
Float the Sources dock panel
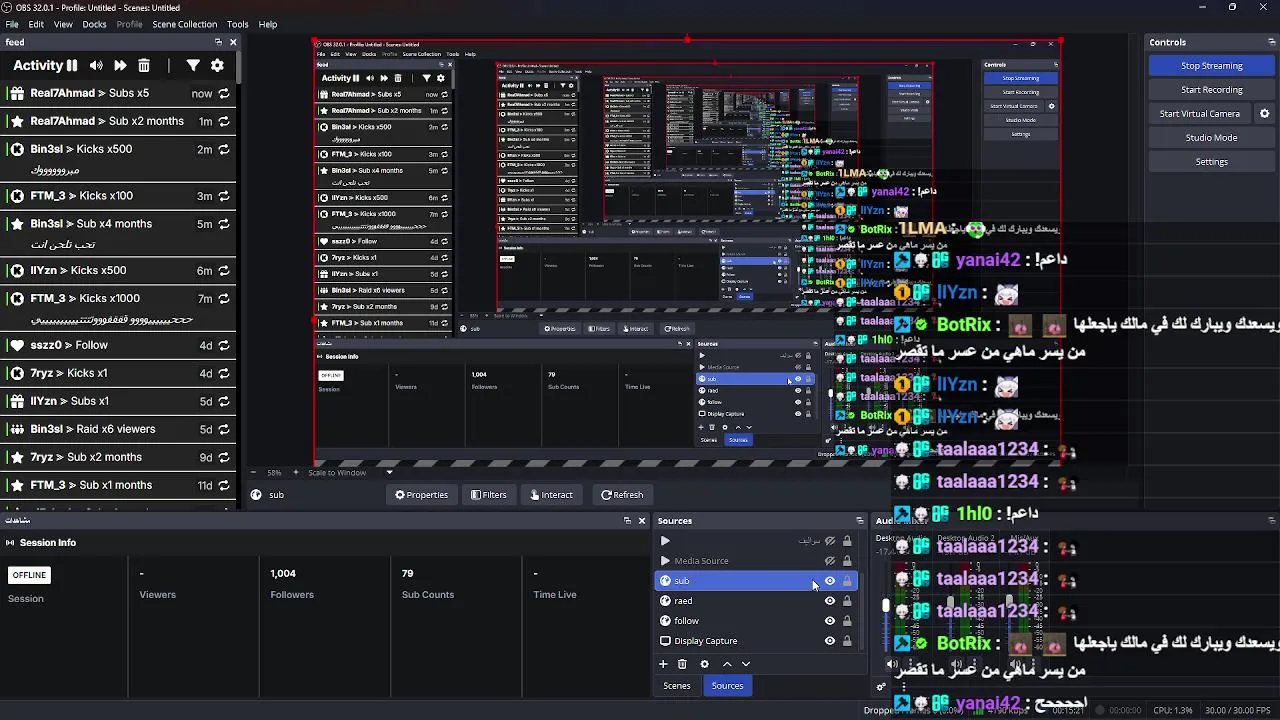[x=859, y=520]
